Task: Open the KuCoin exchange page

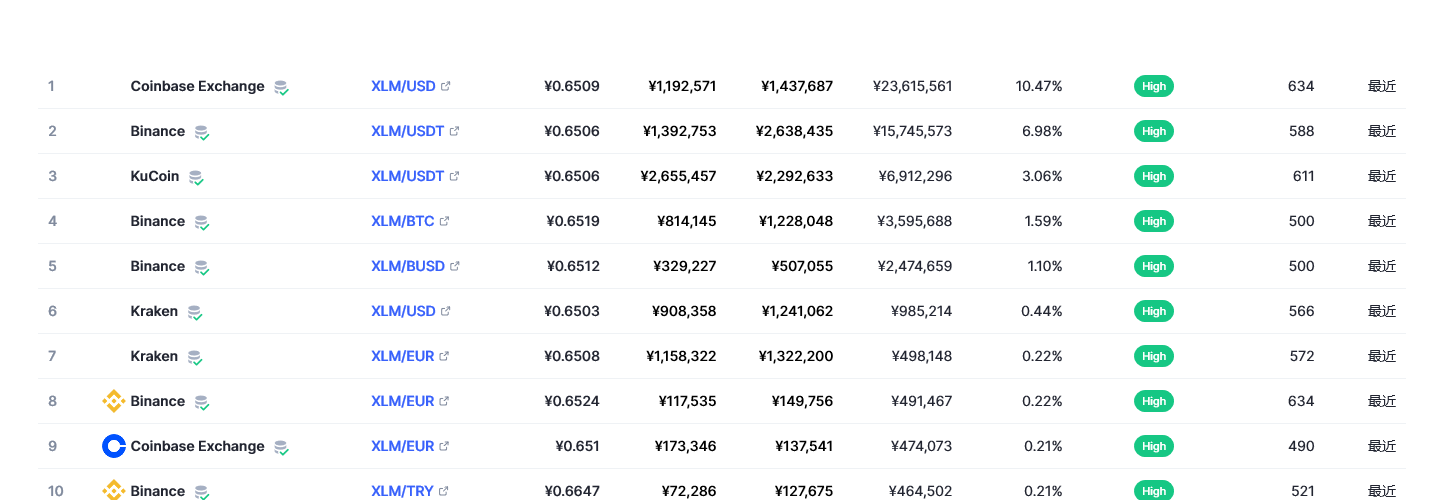Action: pos(155,176)
